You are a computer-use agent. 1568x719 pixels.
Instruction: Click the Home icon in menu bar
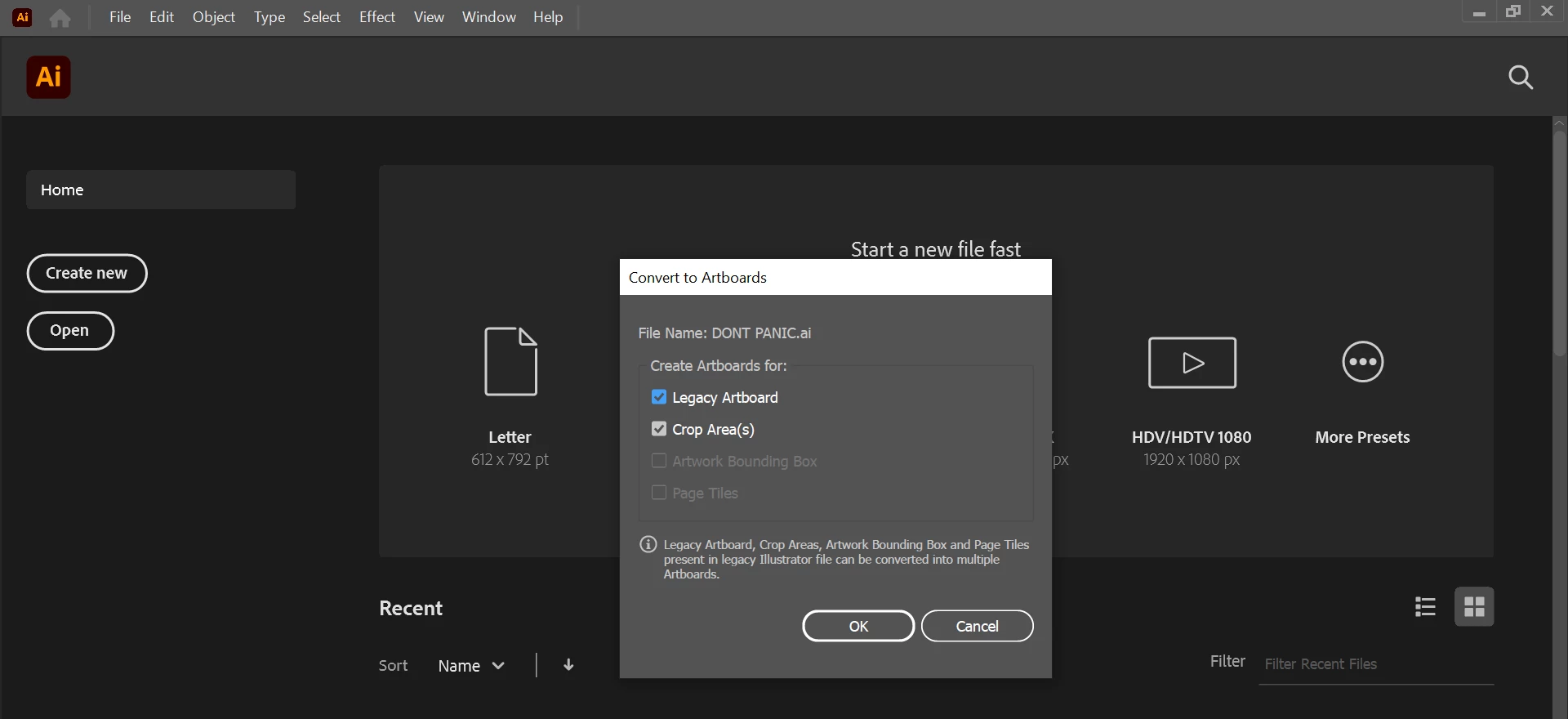coord(60,17)
